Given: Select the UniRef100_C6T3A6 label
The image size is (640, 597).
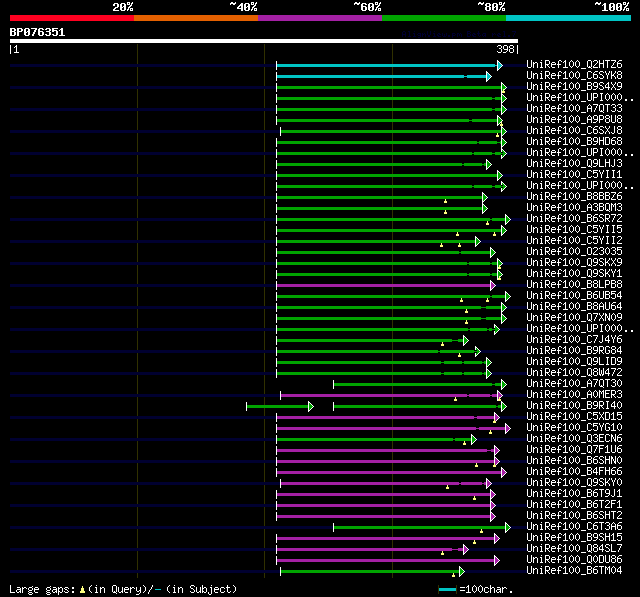Looking at the screenshot, I should point(574,527).
